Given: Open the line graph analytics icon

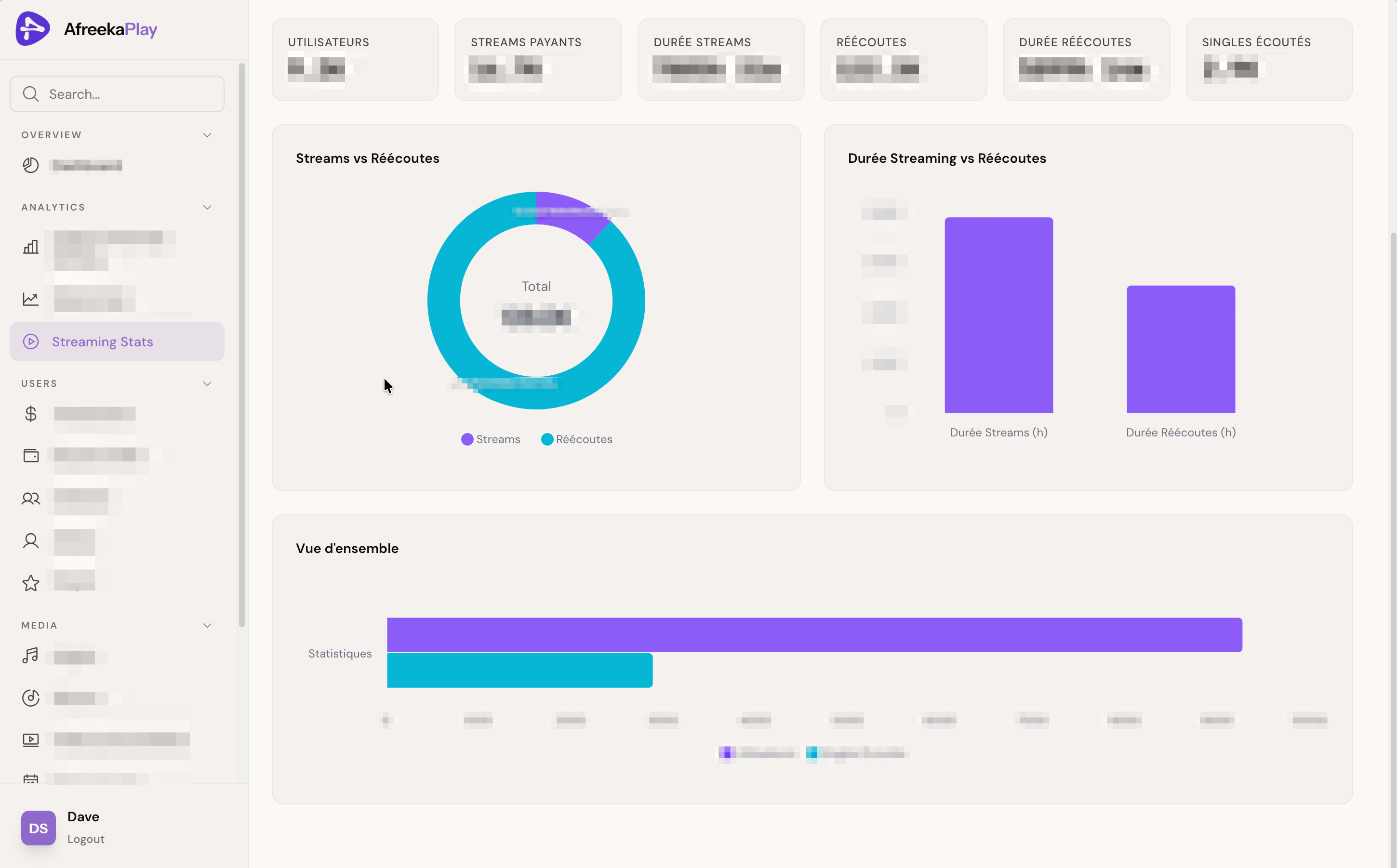Looking at the screenshot, I should click(30, 299).
